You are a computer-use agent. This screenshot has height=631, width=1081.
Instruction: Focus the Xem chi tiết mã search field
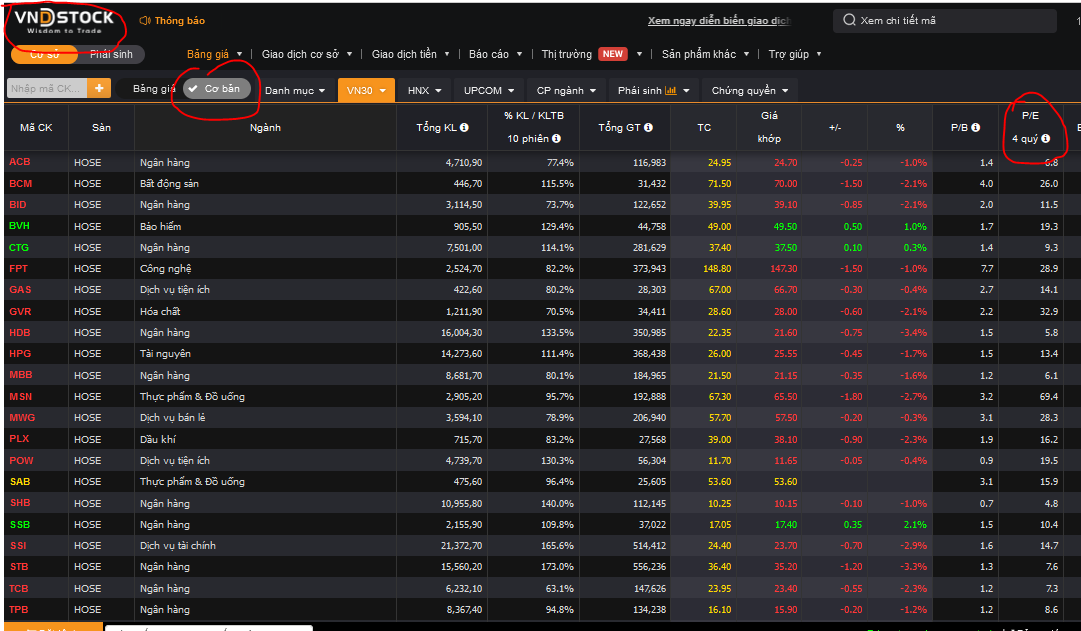tap(944, 21)
